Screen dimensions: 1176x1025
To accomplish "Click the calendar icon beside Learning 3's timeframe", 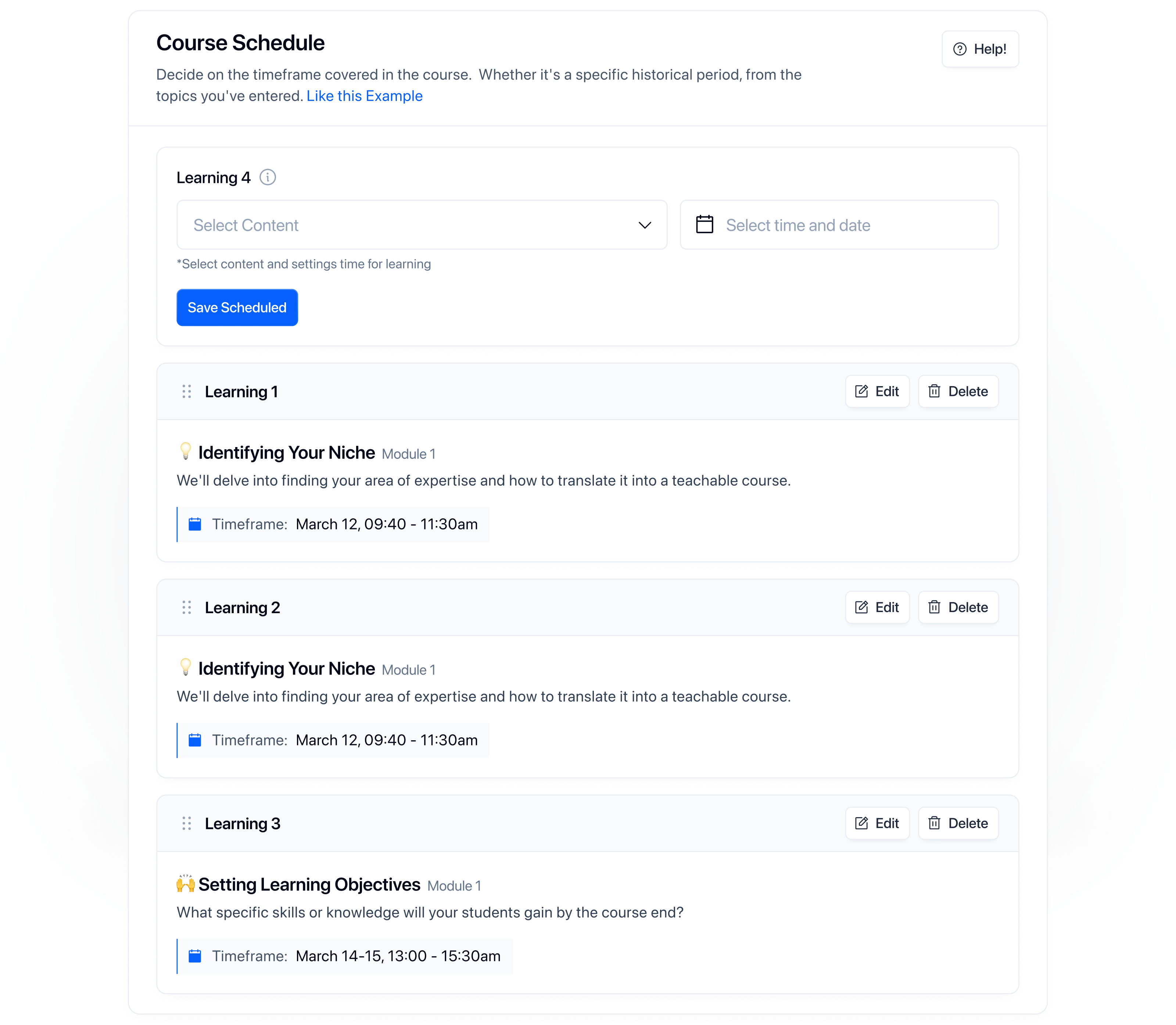I will 194,955.
